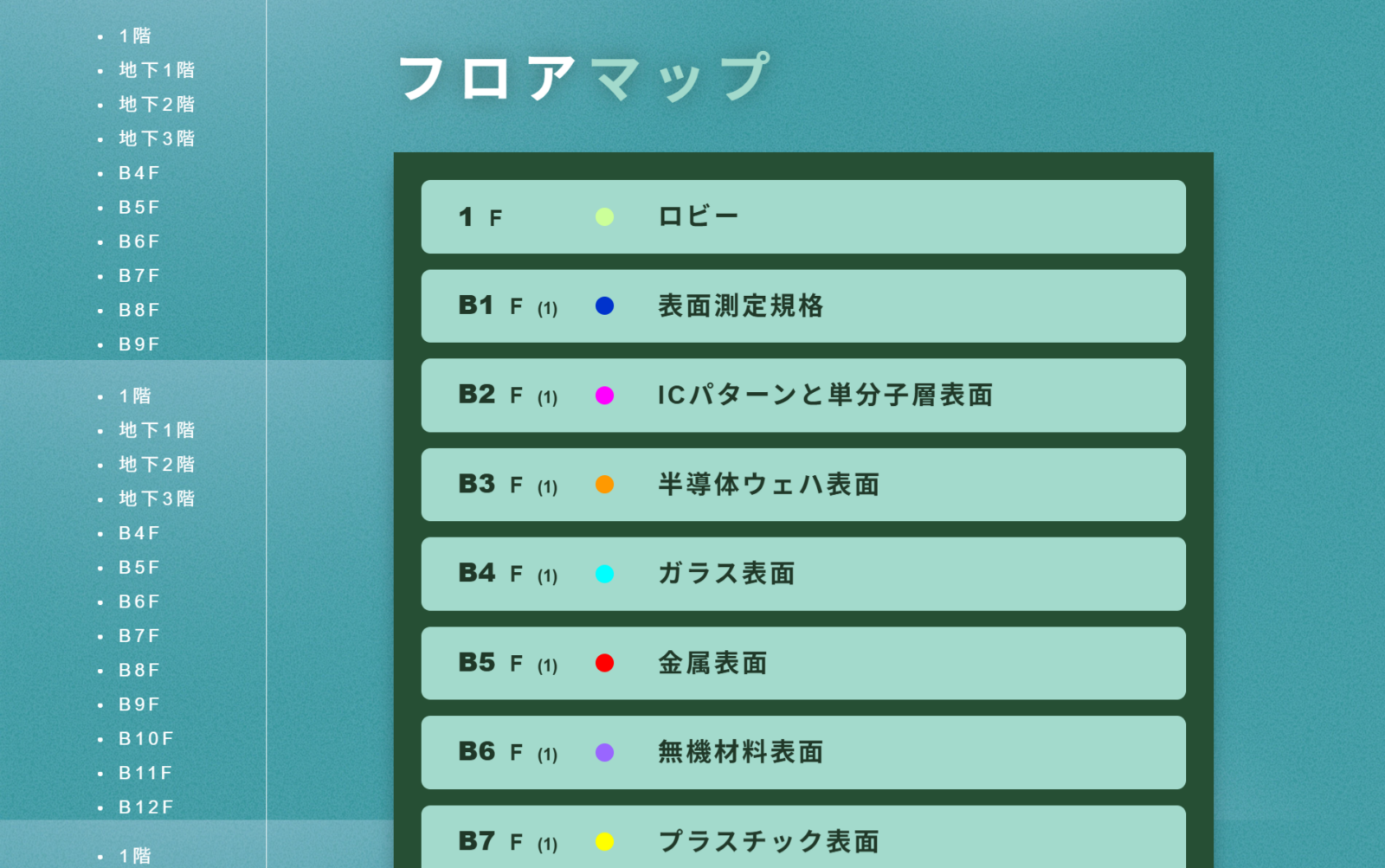Click the purple dot beside 無機材料表面
This screenshot has height=868, width=1385.
(604, 753)
